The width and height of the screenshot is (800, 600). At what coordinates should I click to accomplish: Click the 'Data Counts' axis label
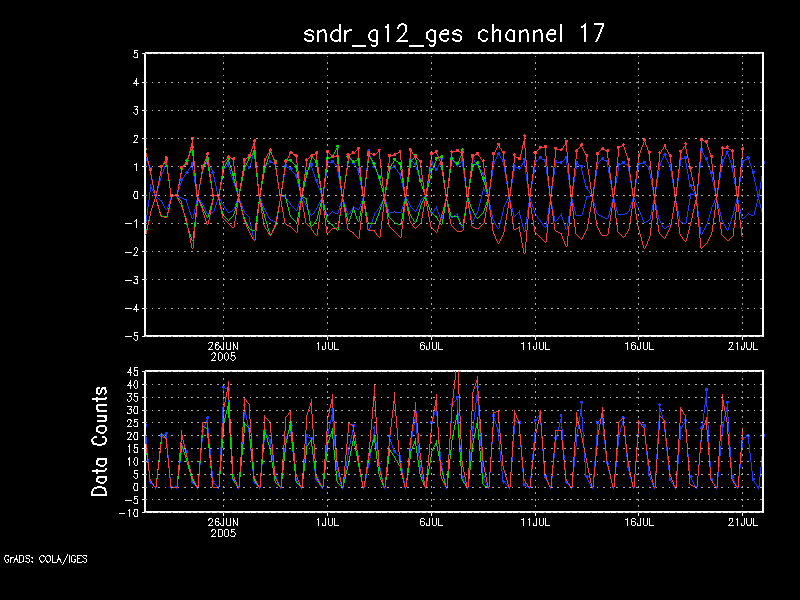coord(100,442)
